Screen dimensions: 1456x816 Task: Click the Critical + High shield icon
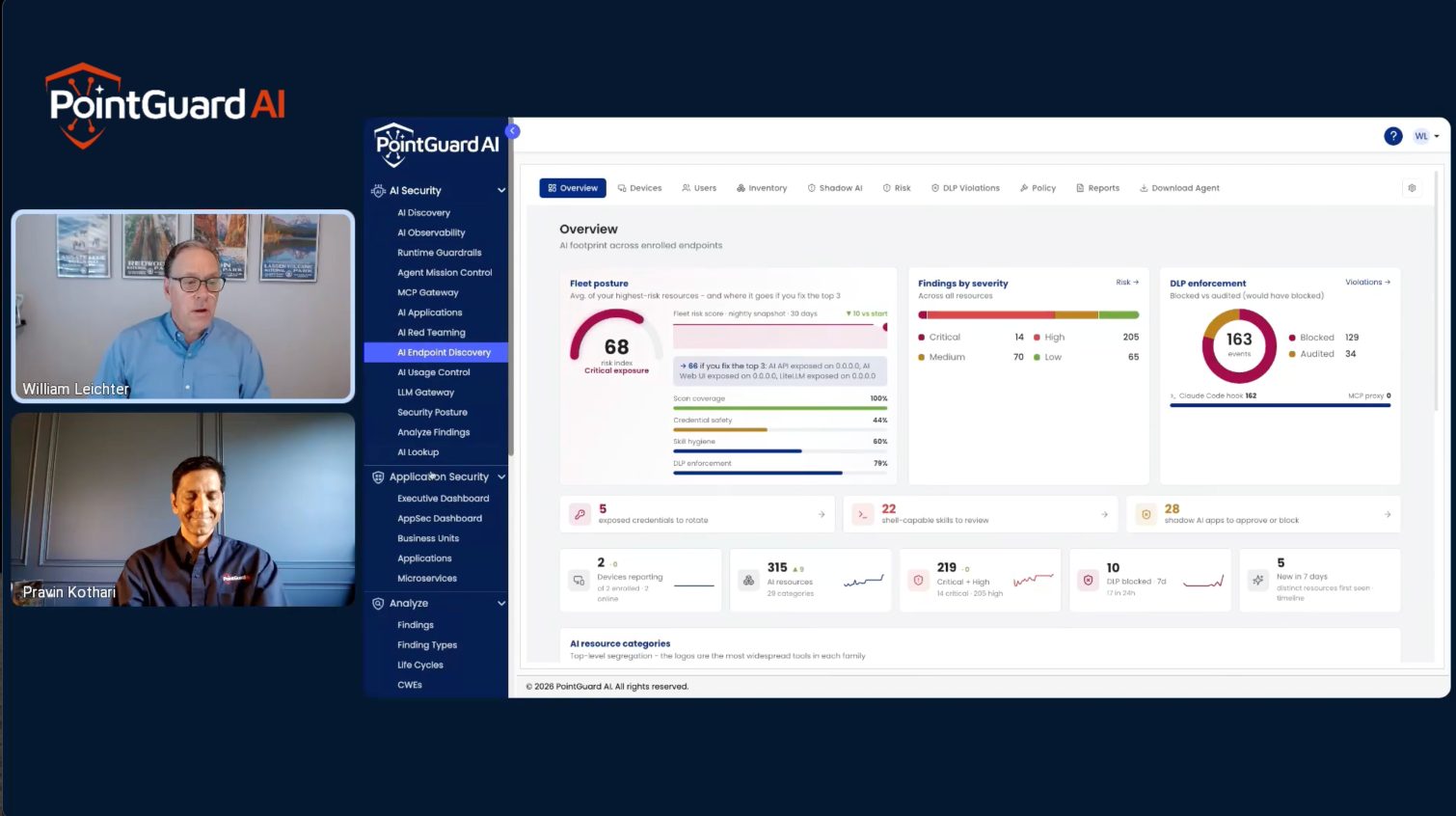pos(918,581)
